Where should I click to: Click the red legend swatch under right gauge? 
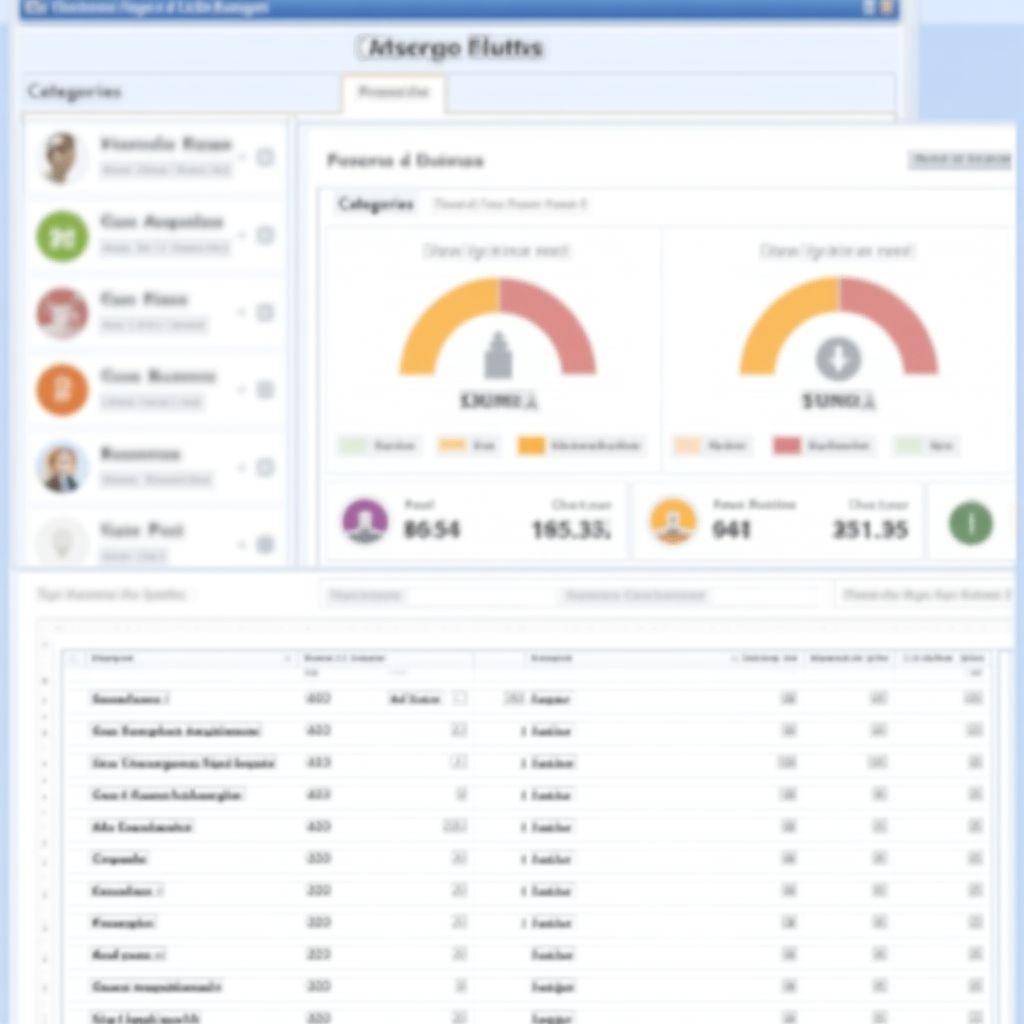(787, 446)
